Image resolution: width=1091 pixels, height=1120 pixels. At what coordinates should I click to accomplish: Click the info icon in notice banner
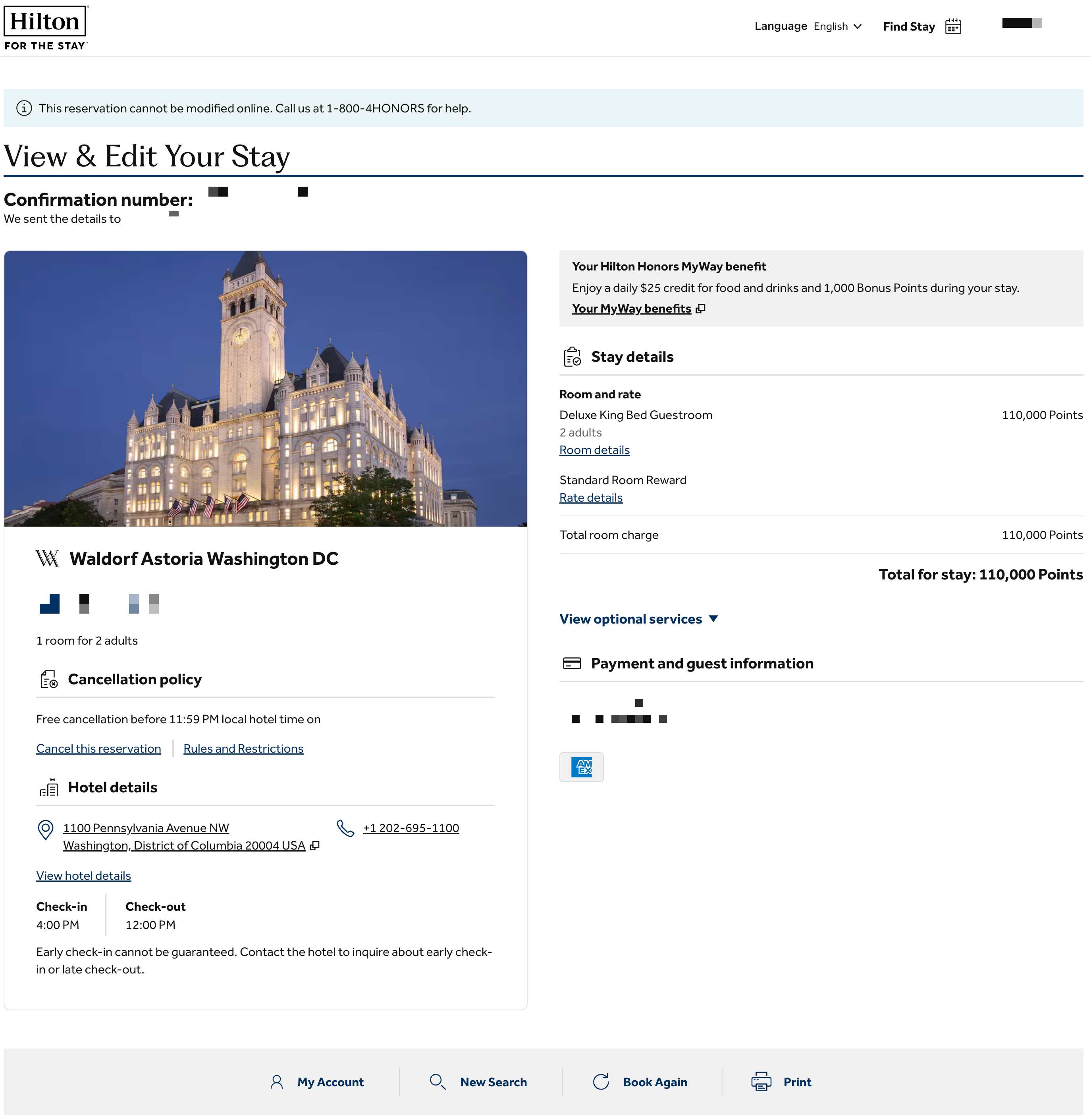point(23,108)
